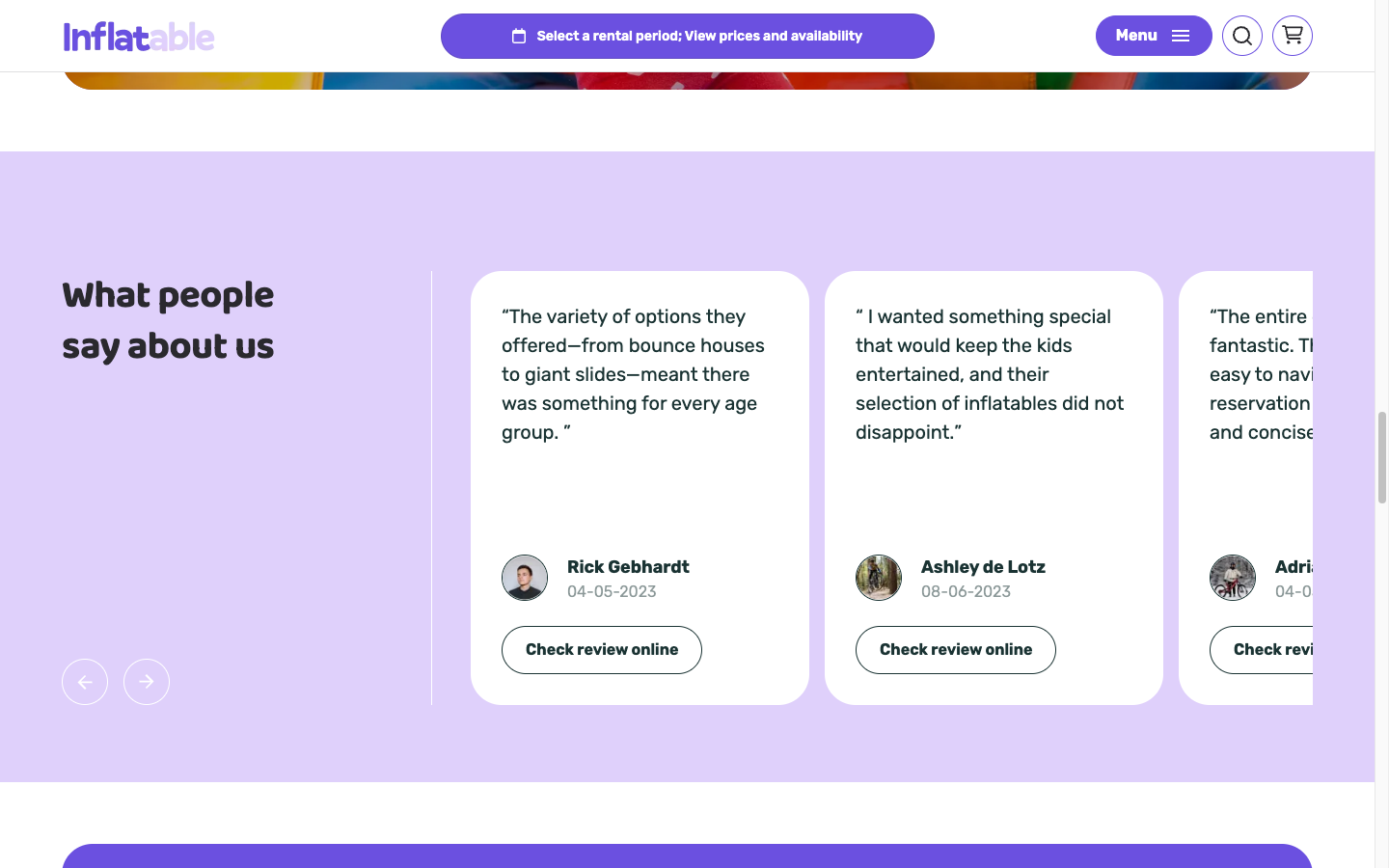Open the search icon in header
The height and width of the screenshot is (868, 1389).
[1242, 37]
